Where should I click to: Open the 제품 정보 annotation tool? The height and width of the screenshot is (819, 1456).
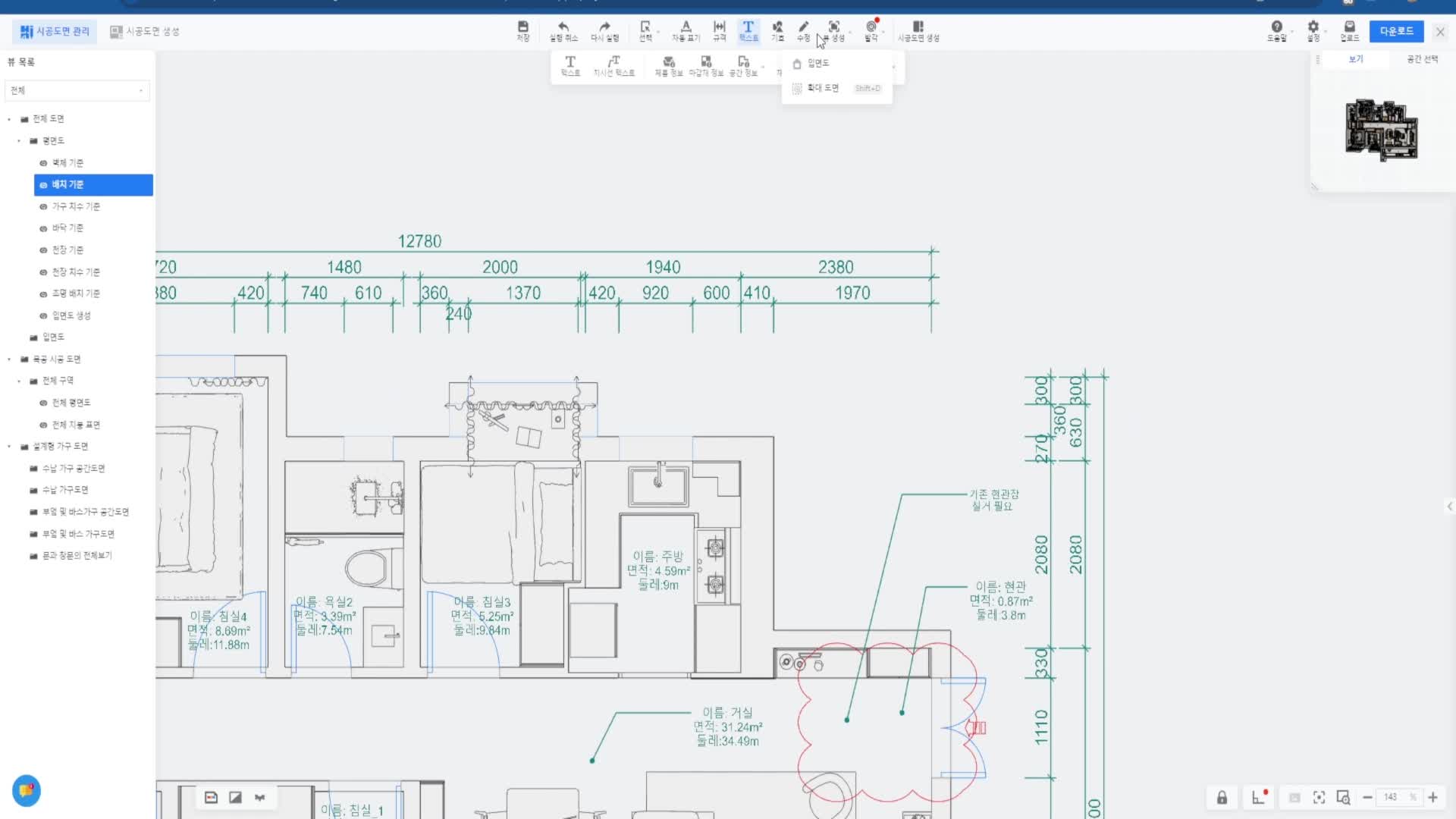point(668,65)
